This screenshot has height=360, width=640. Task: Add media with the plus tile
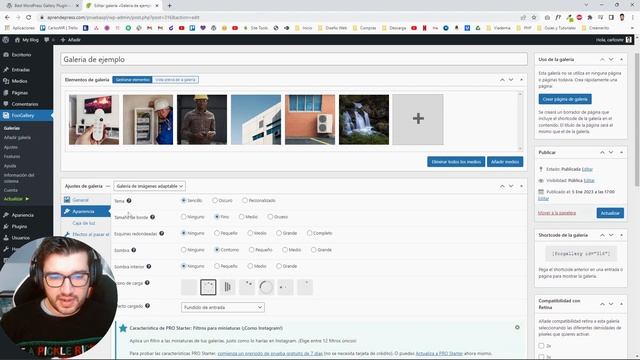pos(418,120)
